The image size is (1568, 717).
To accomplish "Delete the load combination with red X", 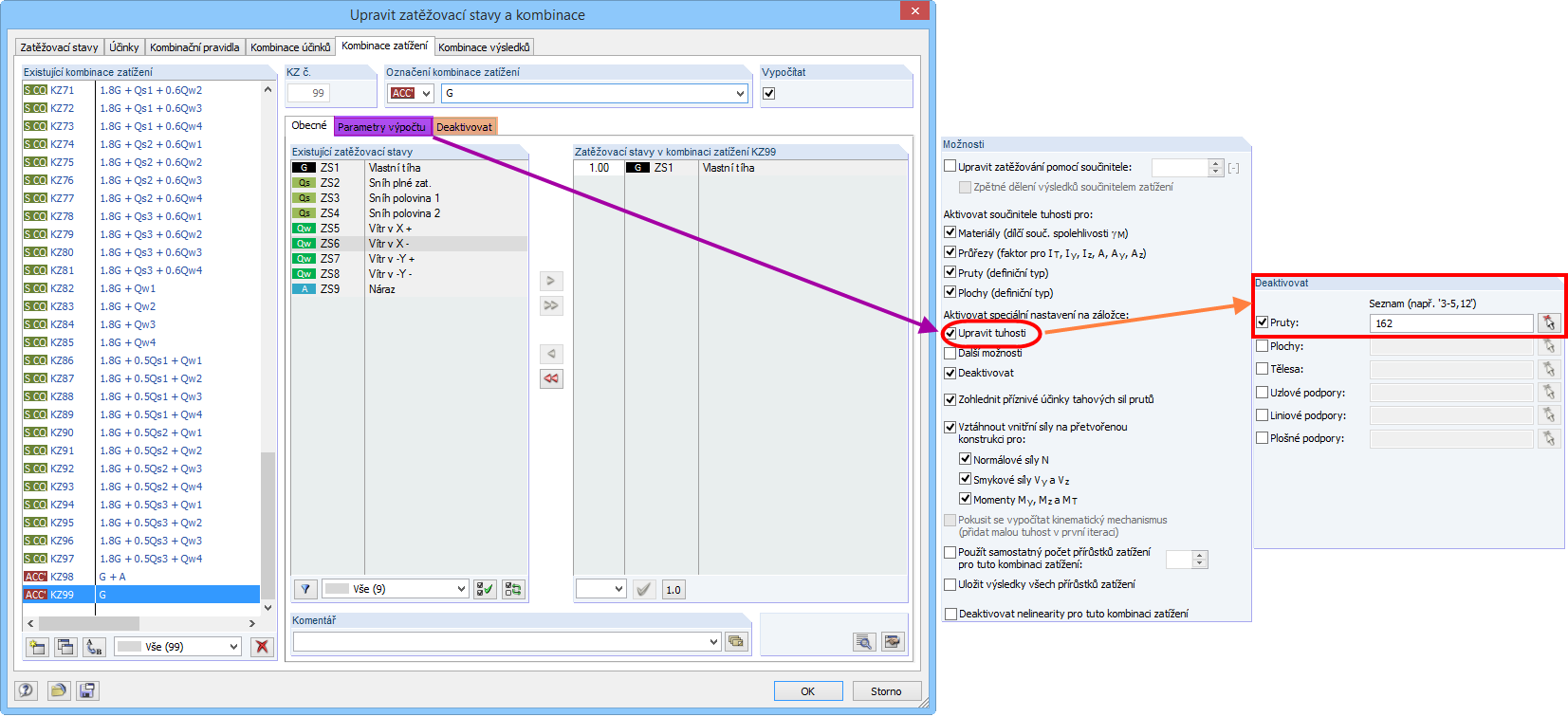I will tap(262, 647).
